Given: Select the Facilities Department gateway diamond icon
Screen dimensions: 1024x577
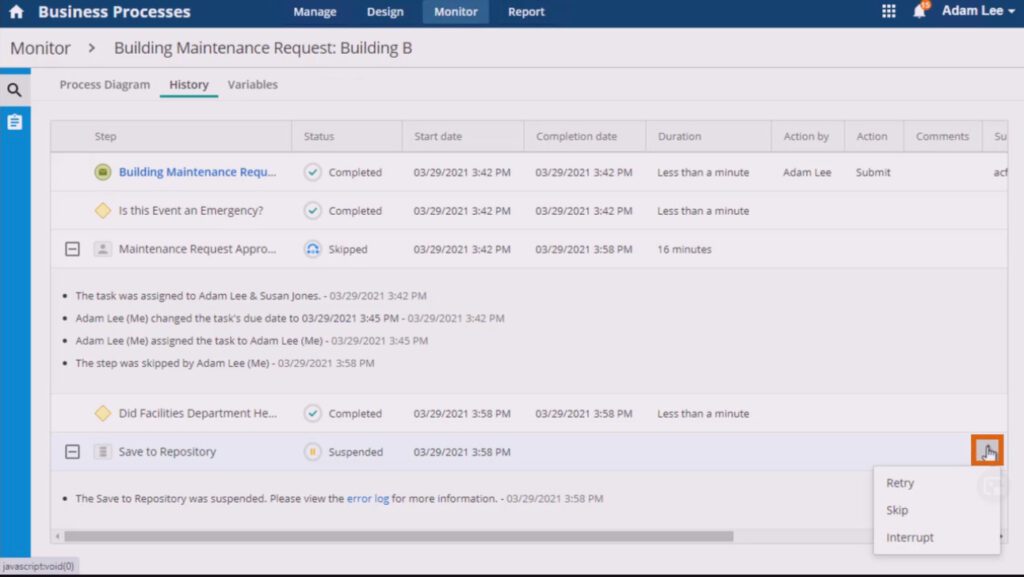Looking at the screenshot, I should coord(103,413).
